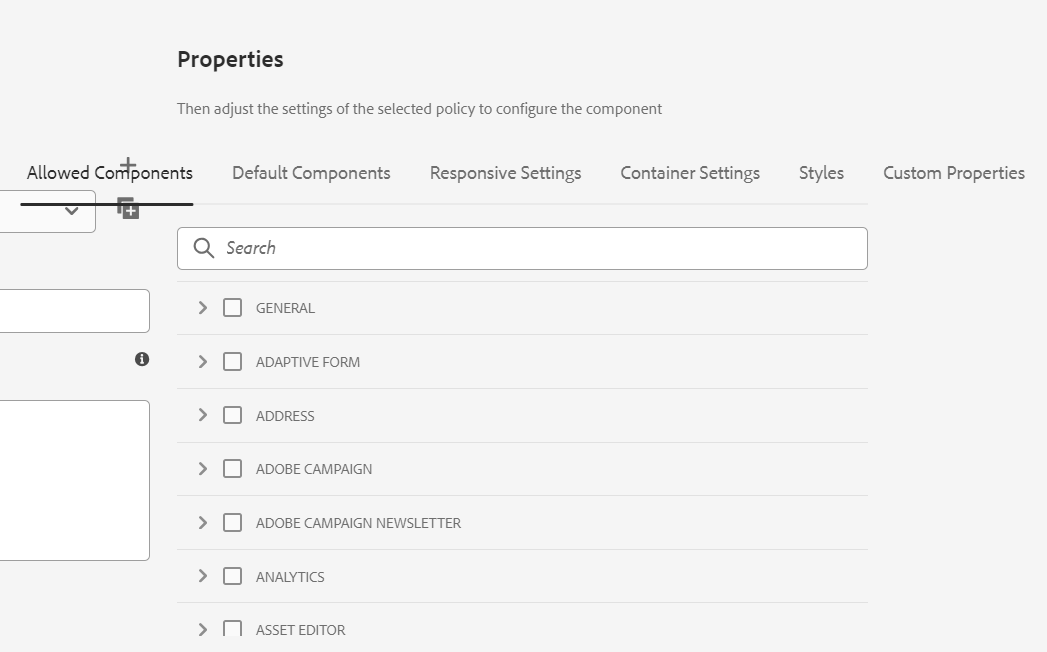Enable the ADAPTIVE FORM checkbox
The height and width of the screenshot is (652, 1047).
232,362
